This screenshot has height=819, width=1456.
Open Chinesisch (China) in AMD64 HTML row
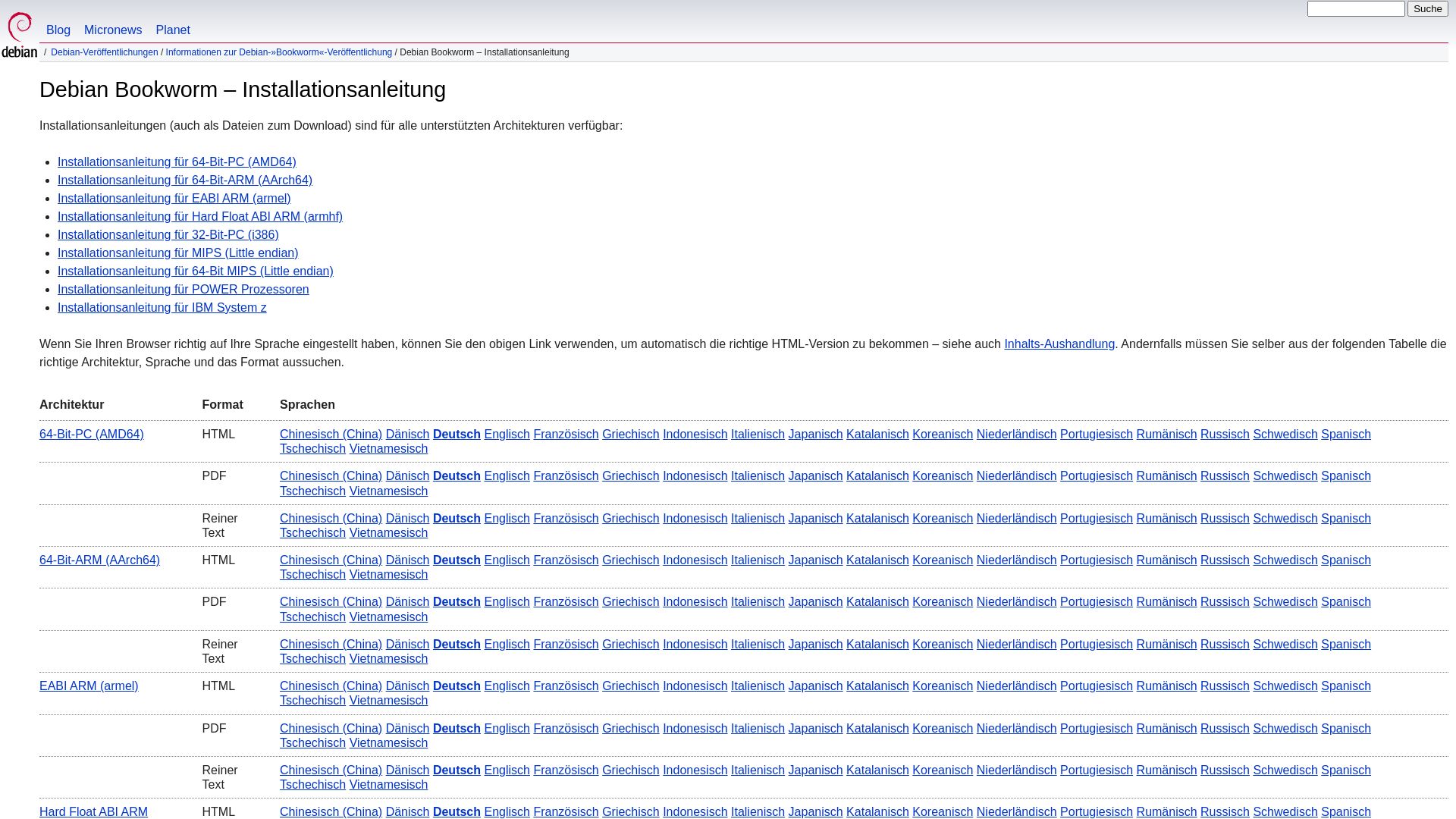pos(331,435)
